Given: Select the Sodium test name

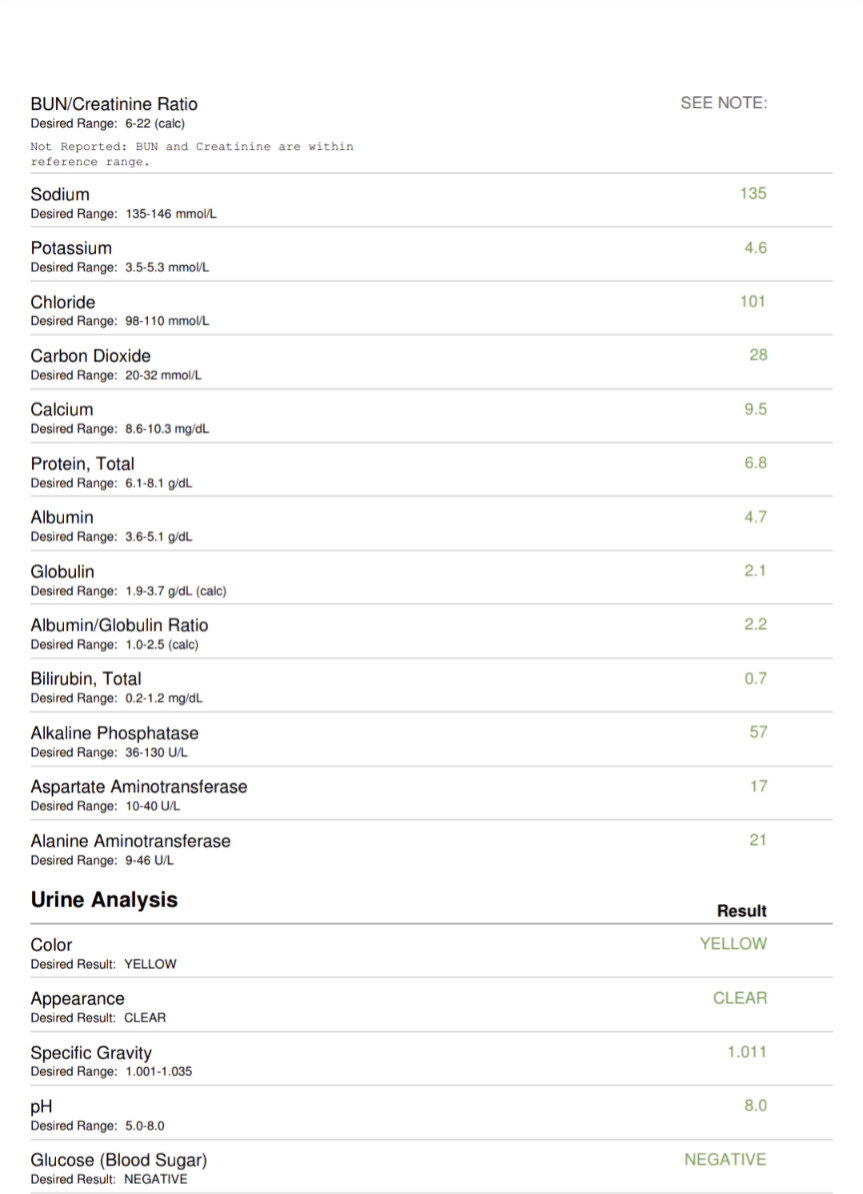Looking at the screenshot, I should click(60, 194).
